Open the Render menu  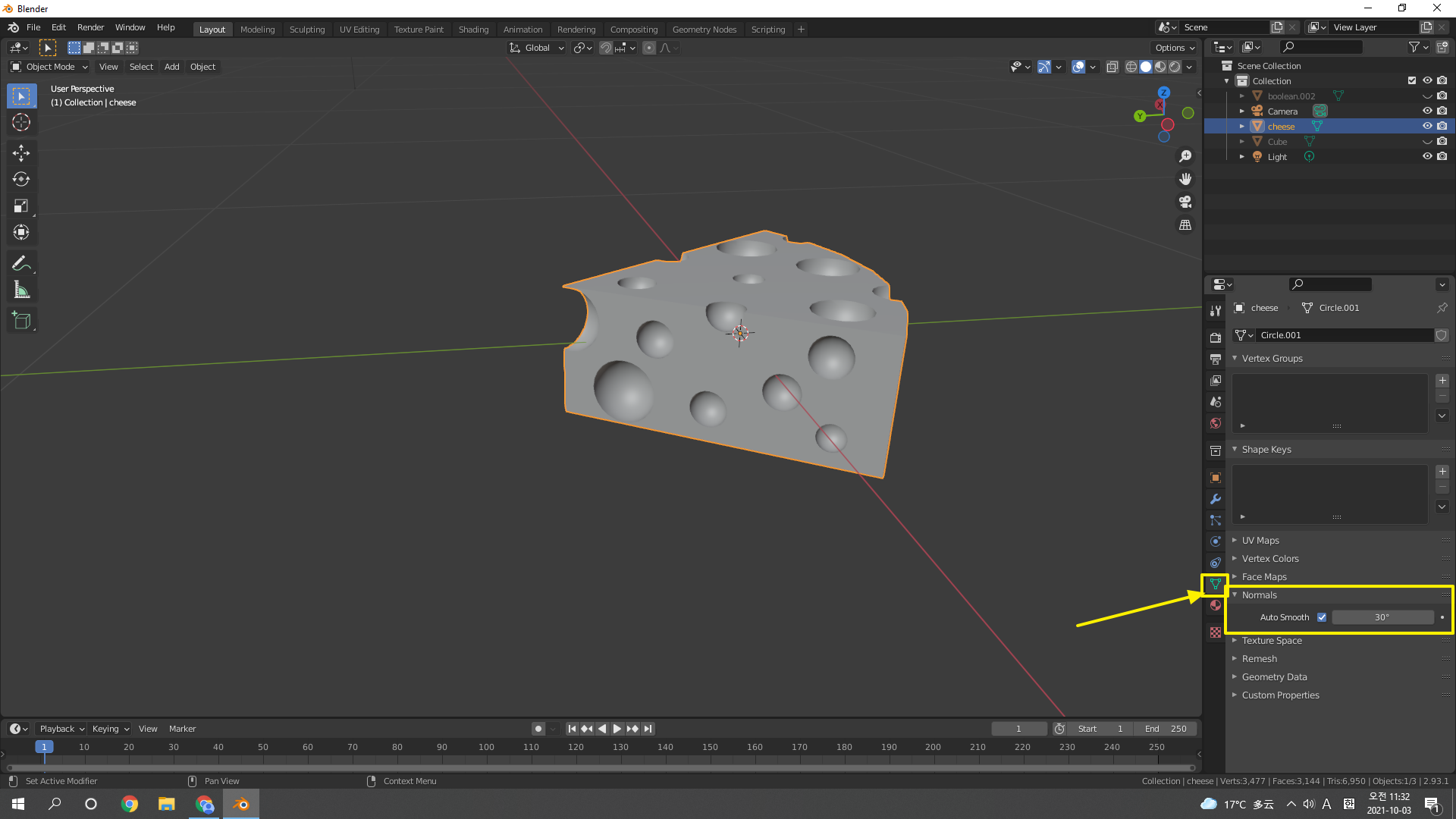click(x=90, y=27)
